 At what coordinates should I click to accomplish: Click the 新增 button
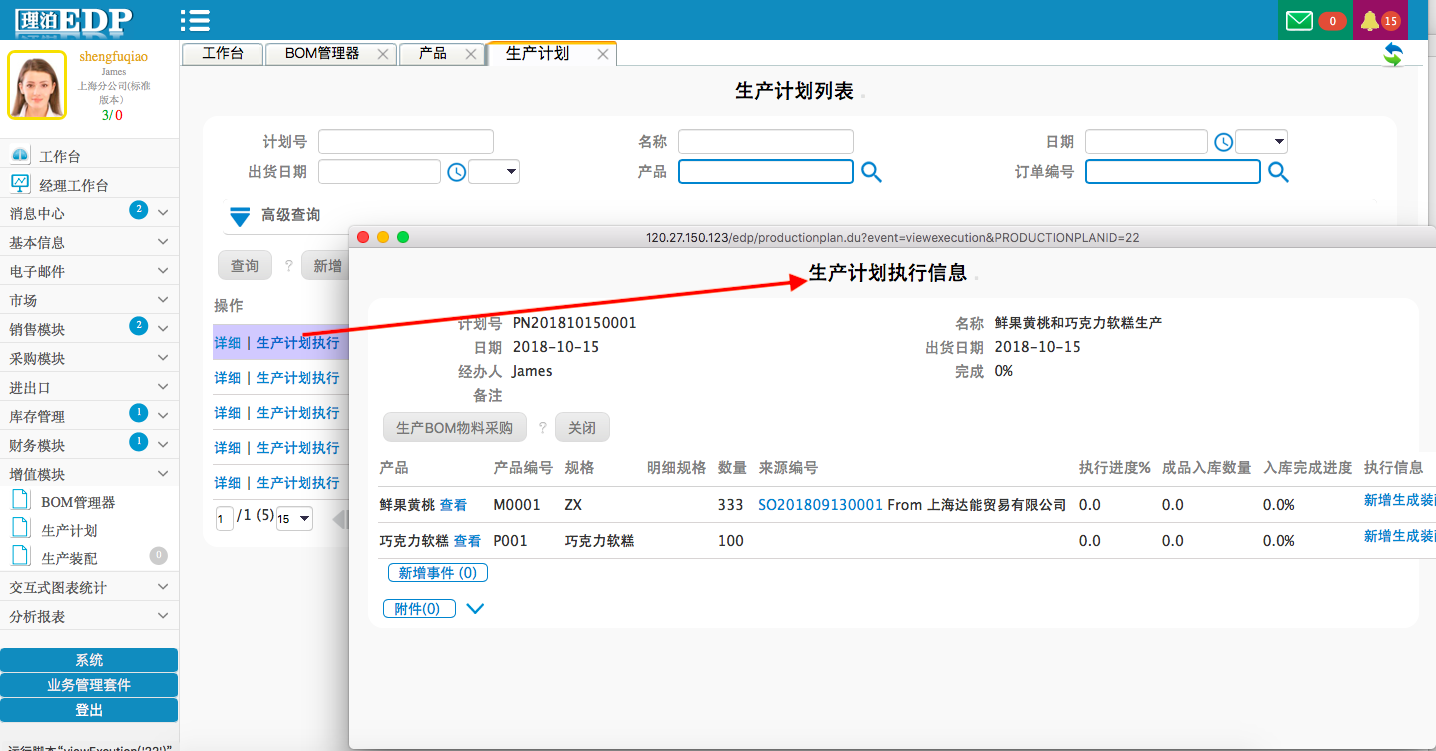(x=326, y=265)
